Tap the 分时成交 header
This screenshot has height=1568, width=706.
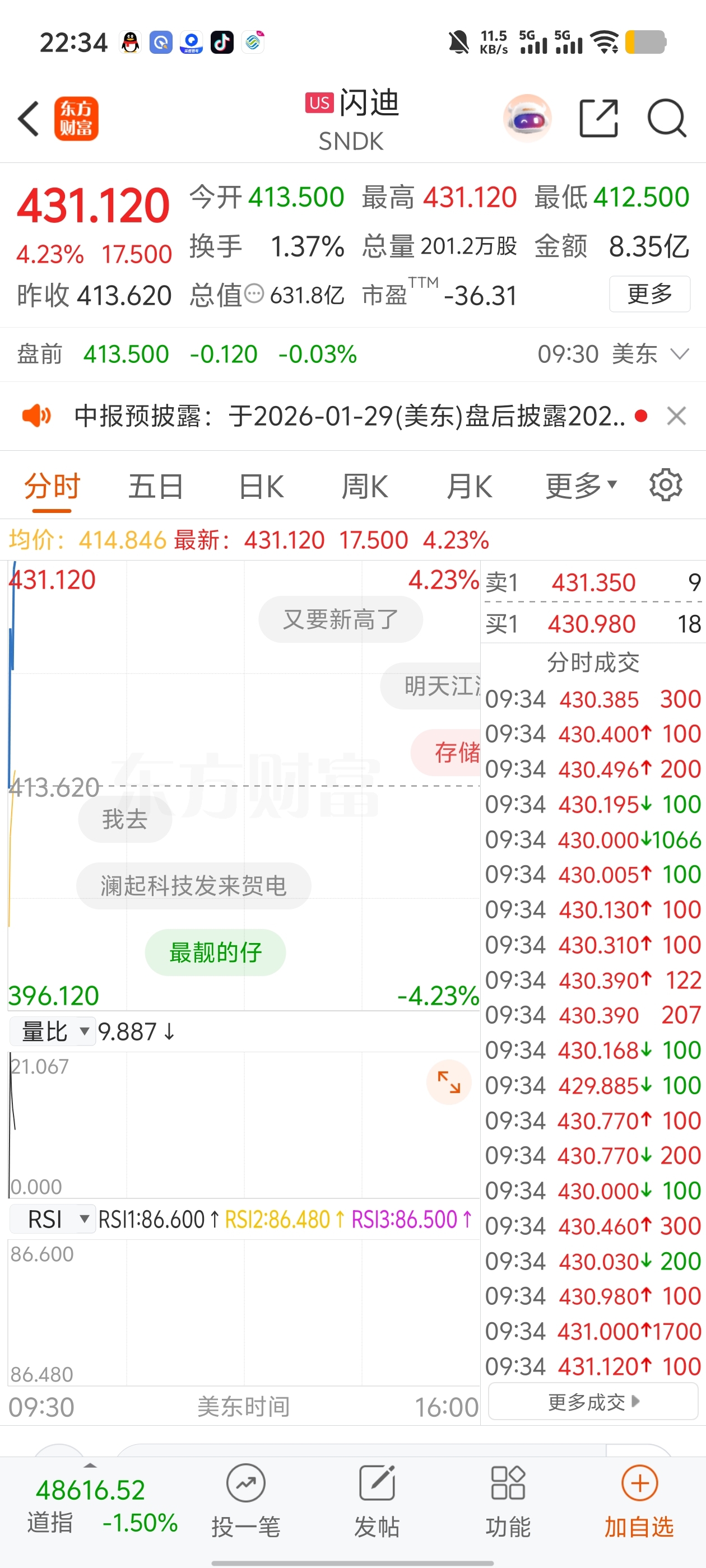[593, 662]
